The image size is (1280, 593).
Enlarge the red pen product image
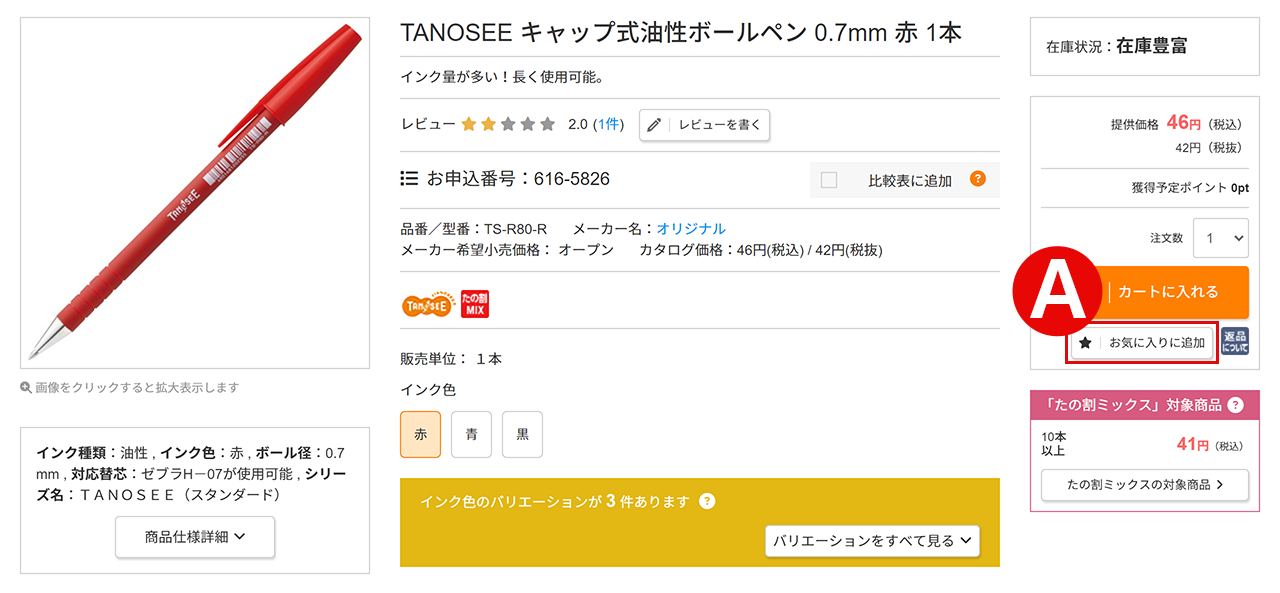[x=195, y=193]
